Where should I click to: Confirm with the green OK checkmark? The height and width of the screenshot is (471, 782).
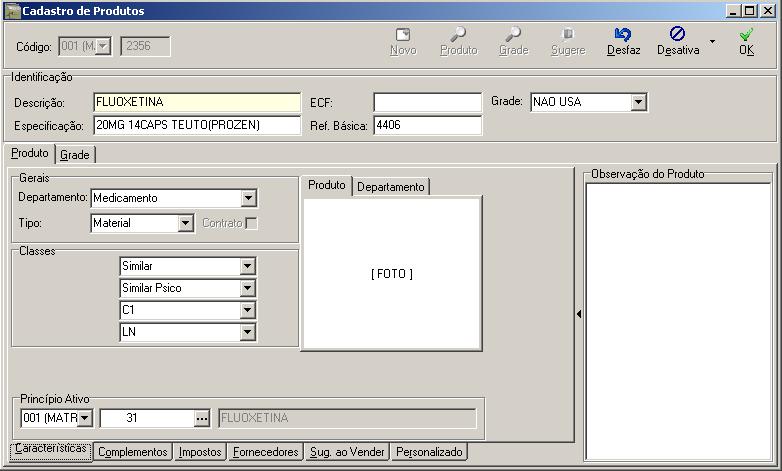point(746,34)
